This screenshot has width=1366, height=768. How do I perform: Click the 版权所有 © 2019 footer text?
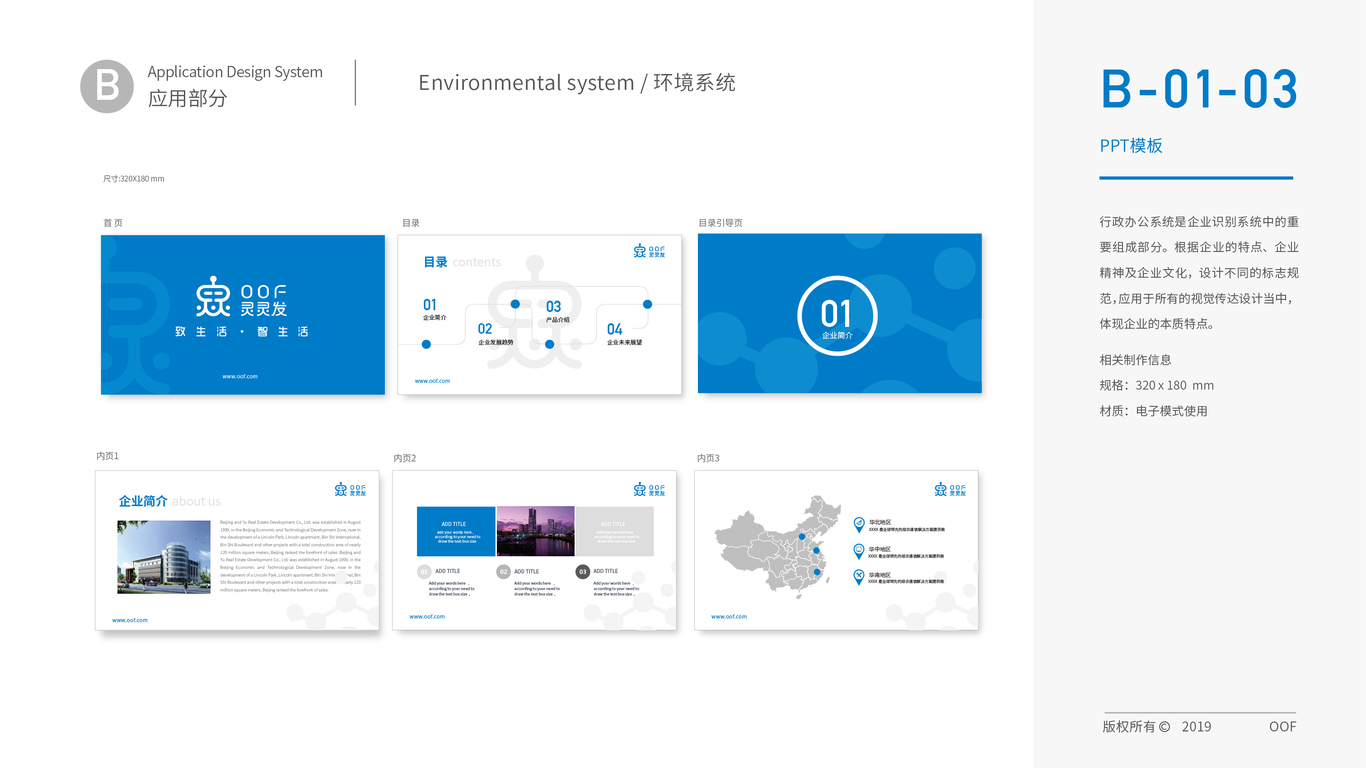(1156, 727)
